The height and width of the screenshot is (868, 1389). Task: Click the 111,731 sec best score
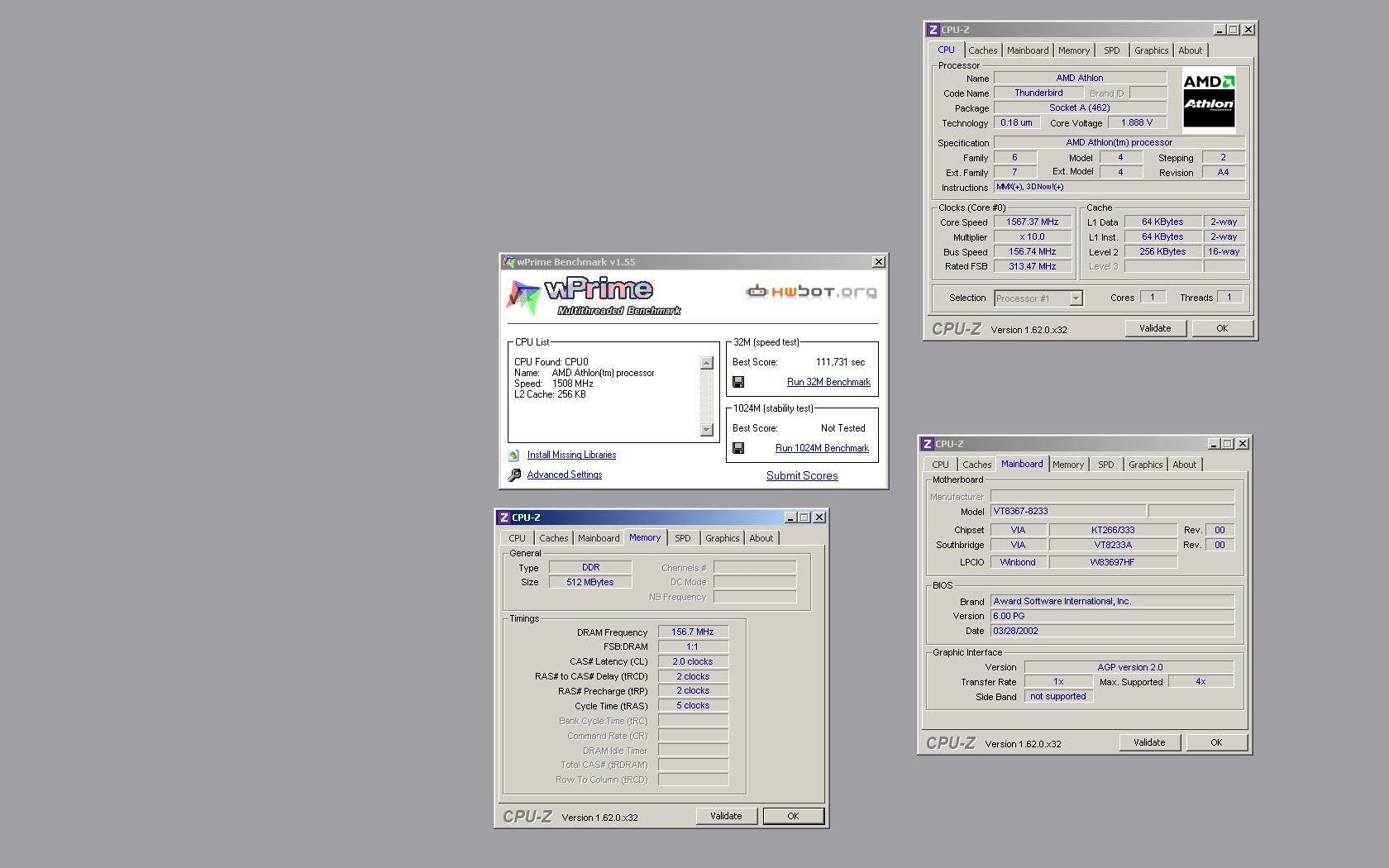[x=840, y=362]
